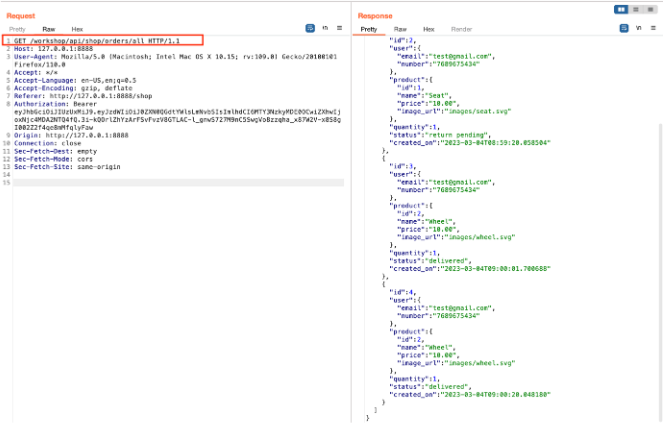This screenshot has height=423, width=663.
Task: Click the "status":"return pending" line
Action: coord(440,135)
